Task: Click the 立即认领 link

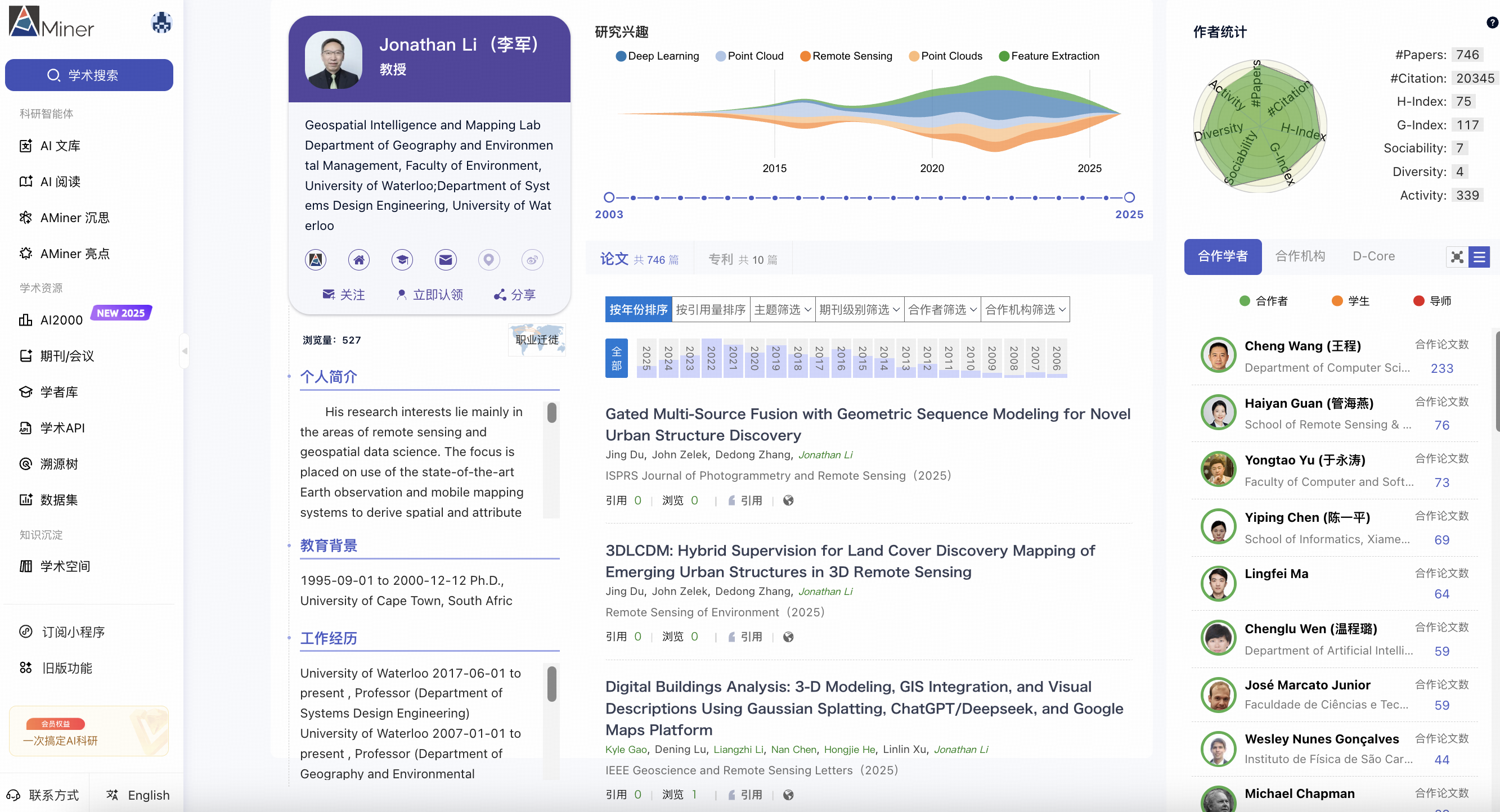Action: coord(430,295)
